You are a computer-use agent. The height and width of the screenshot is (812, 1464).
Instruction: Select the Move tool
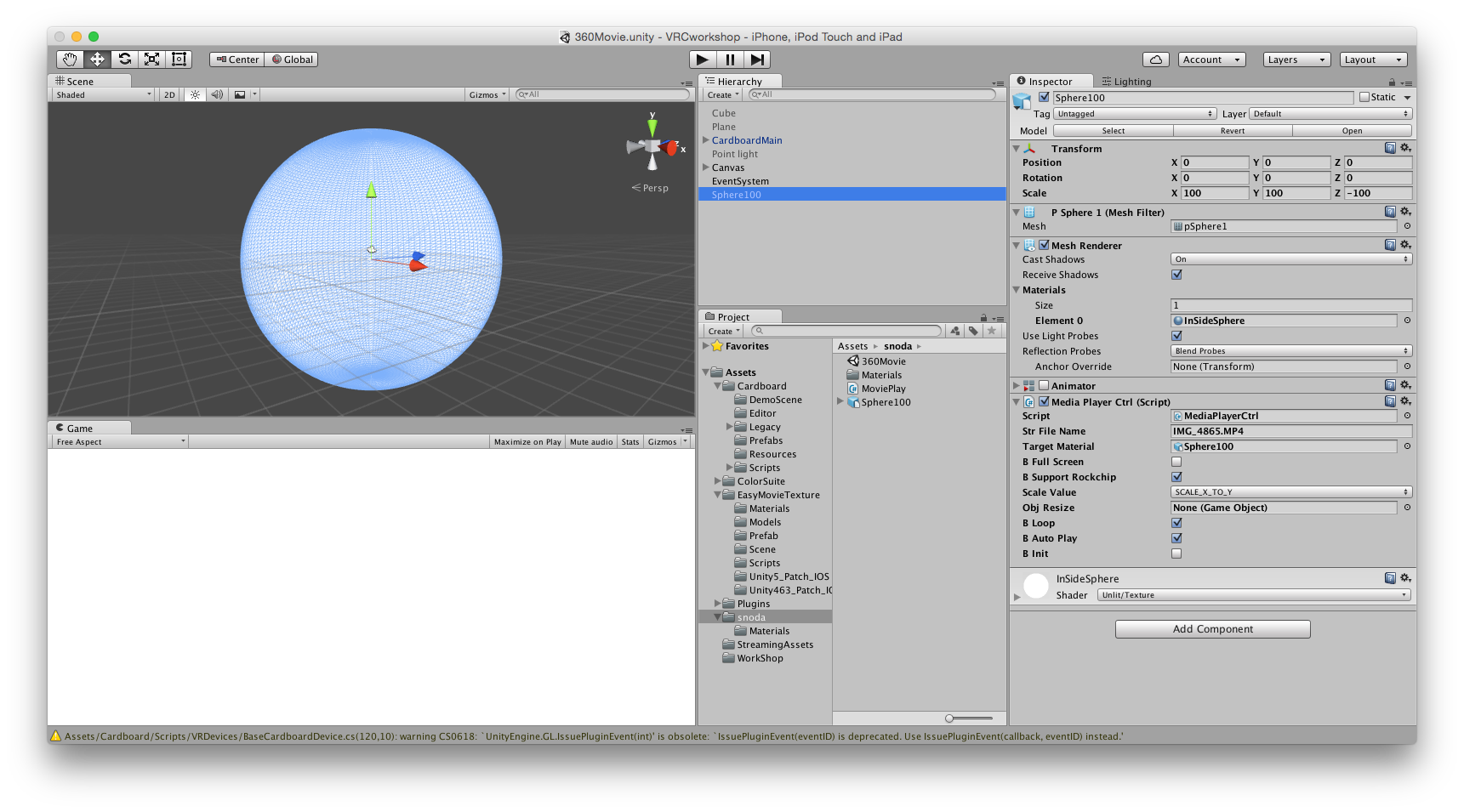click(x=98, y=59)
